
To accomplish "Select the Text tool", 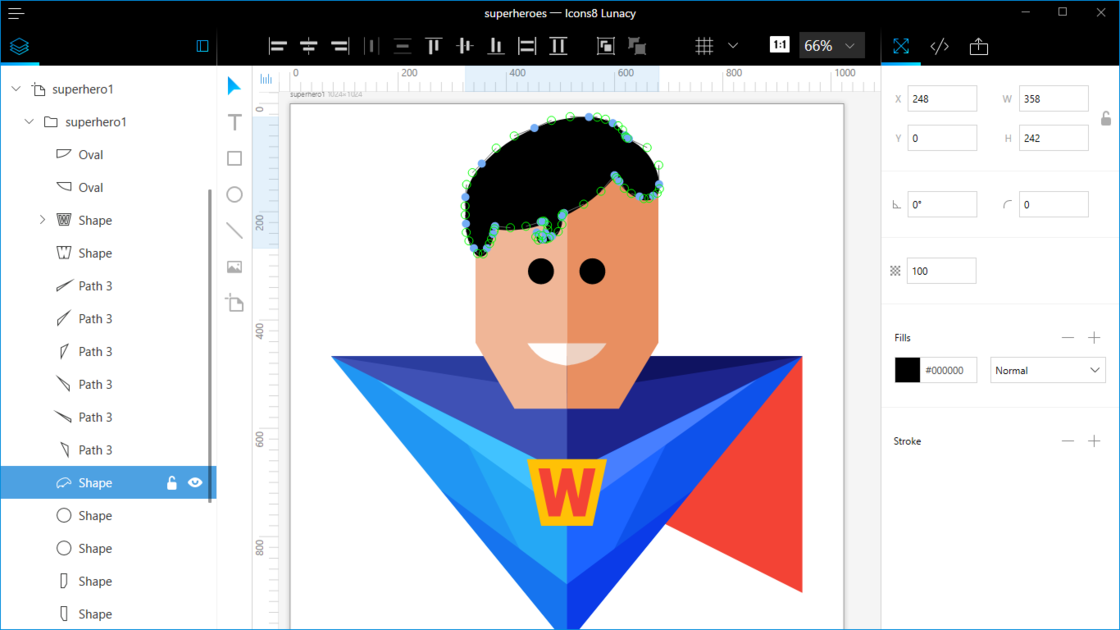I will pos(234,122).
